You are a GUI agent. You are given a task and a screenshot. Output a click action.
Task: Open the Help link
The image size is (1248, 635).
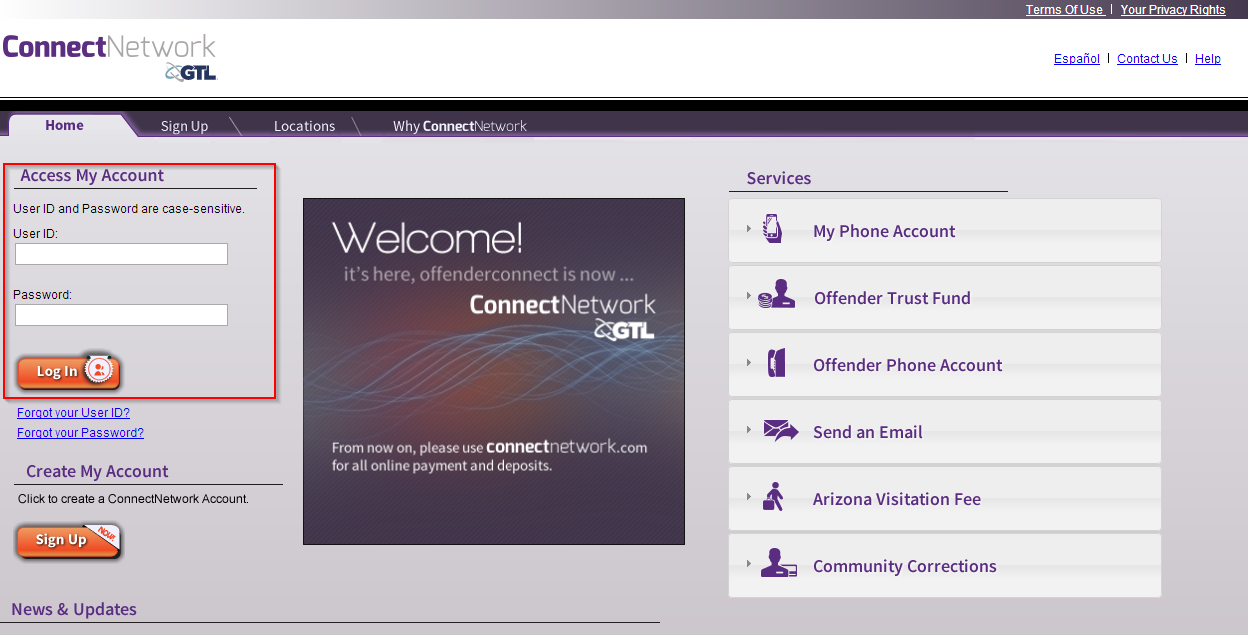(1208, 59)
